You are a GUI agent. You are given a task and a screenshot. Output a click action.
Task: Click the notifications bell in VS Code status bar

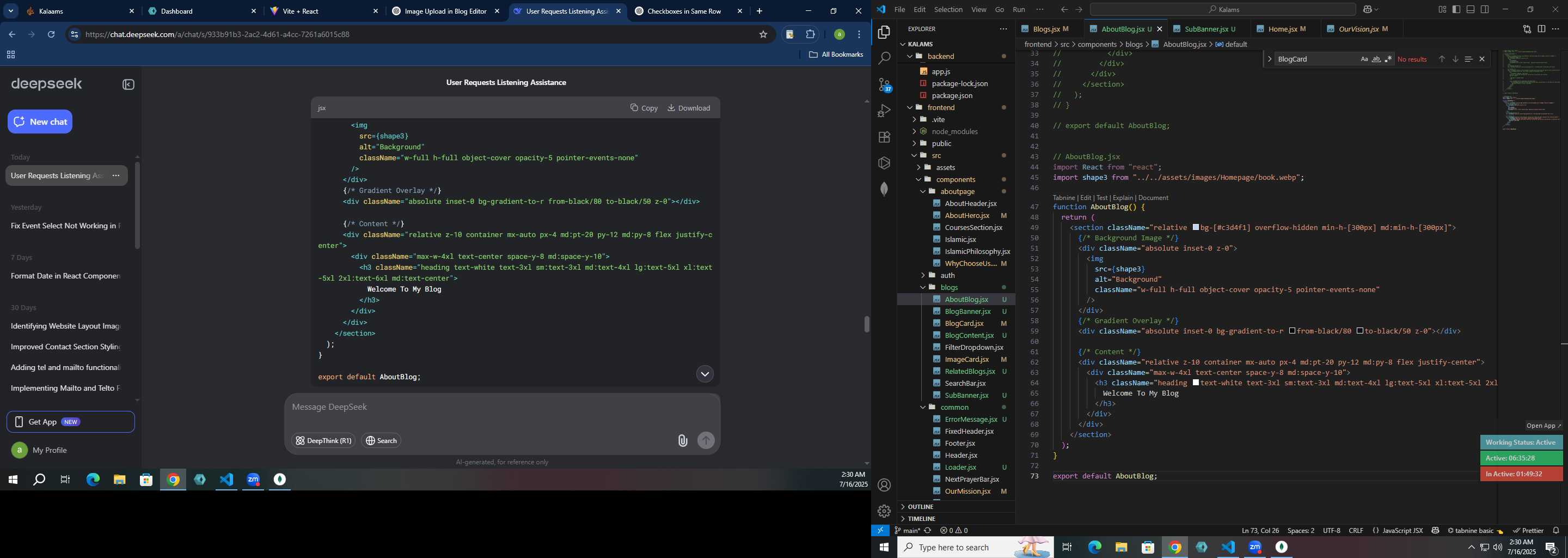[1556, 531]
